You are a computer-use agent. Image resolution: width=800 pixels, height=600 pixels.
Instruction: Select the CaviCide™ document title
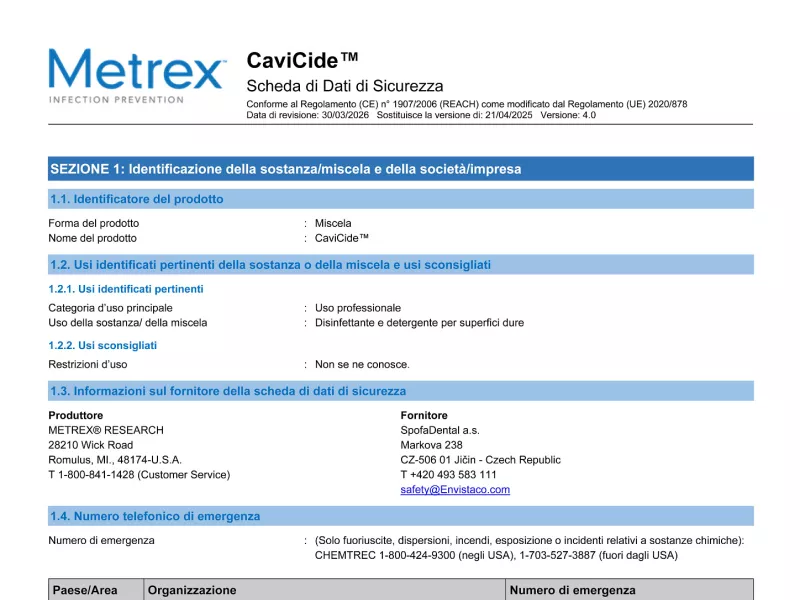point(302,60)
